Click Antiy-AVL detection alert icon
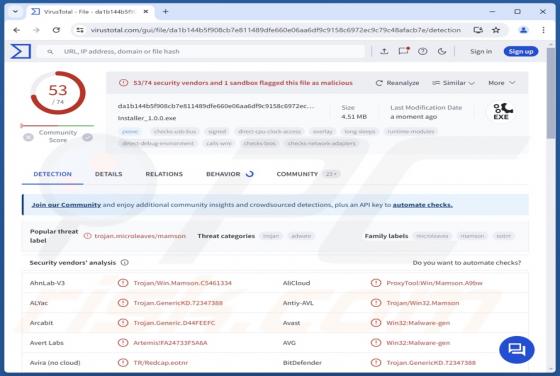 376,303
